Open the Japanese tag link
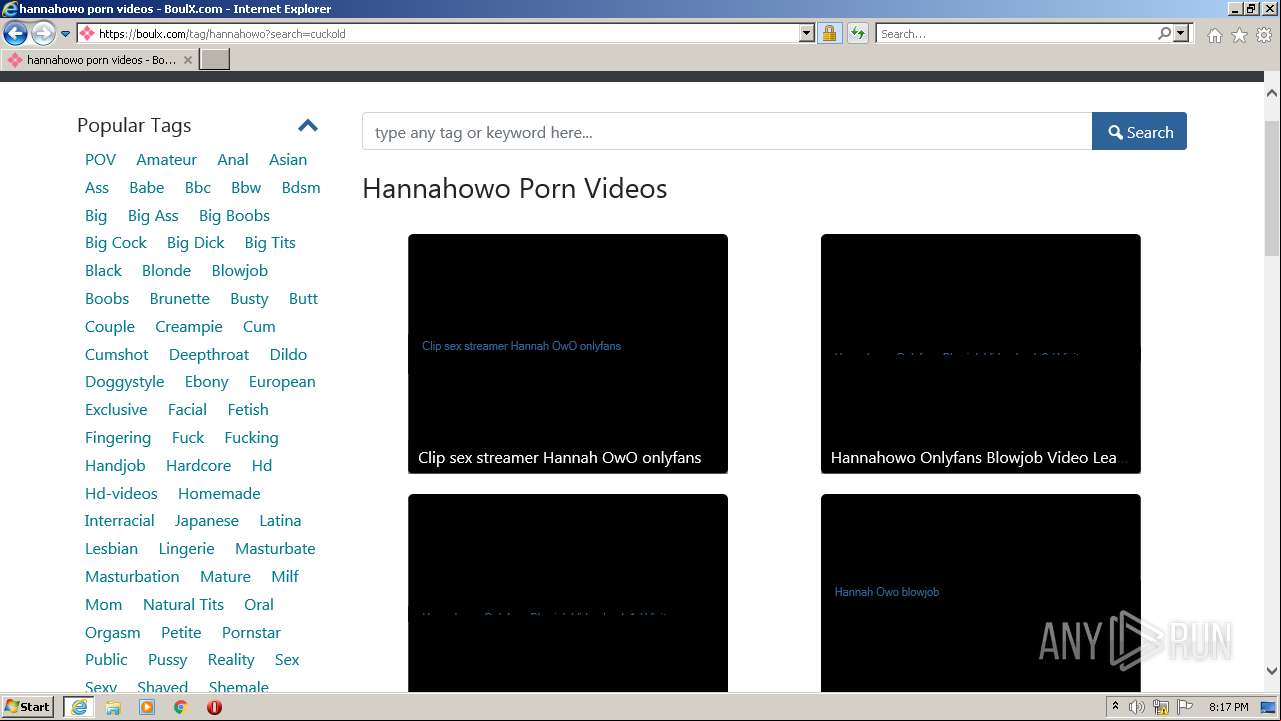This screenshot has height=721, width=1281. coord(207,521)
